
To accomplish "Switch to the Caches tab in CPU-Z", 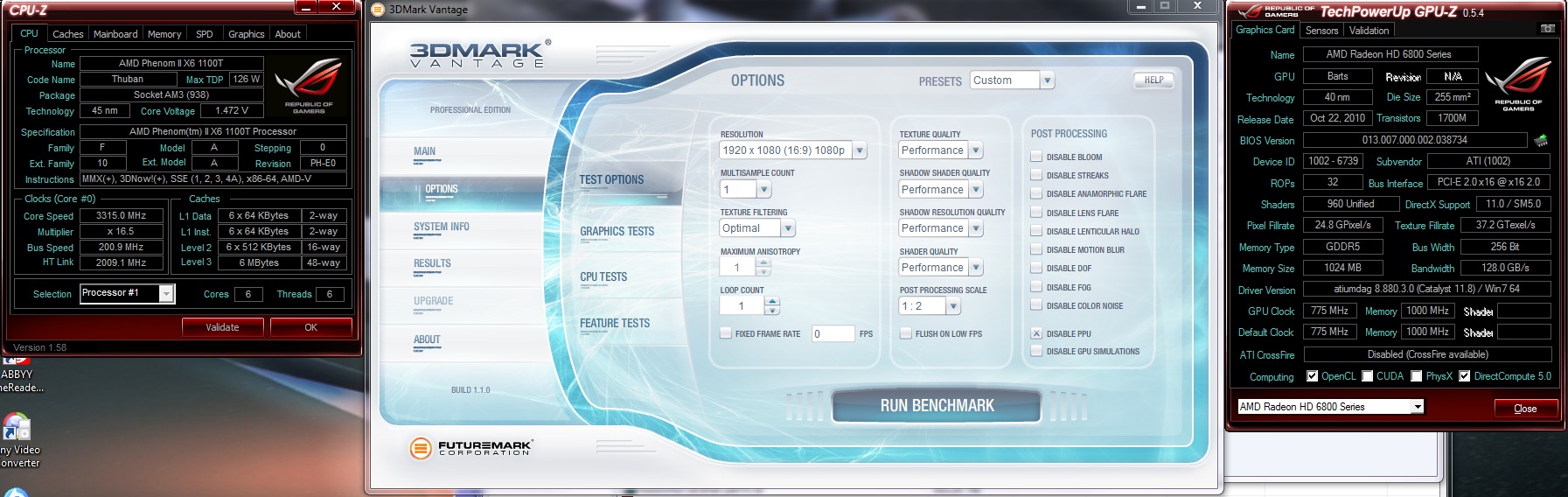I will pos(67,34).
